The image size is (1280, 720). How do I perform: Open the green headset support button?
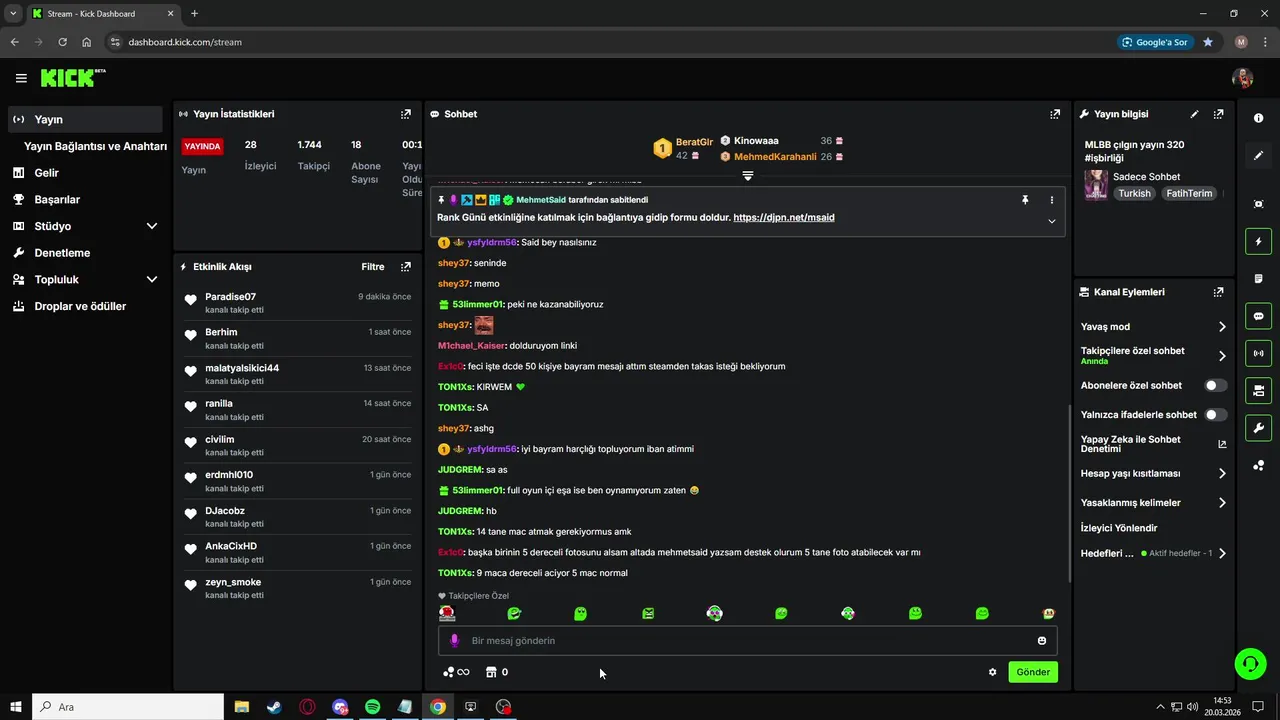[1249, 663]
